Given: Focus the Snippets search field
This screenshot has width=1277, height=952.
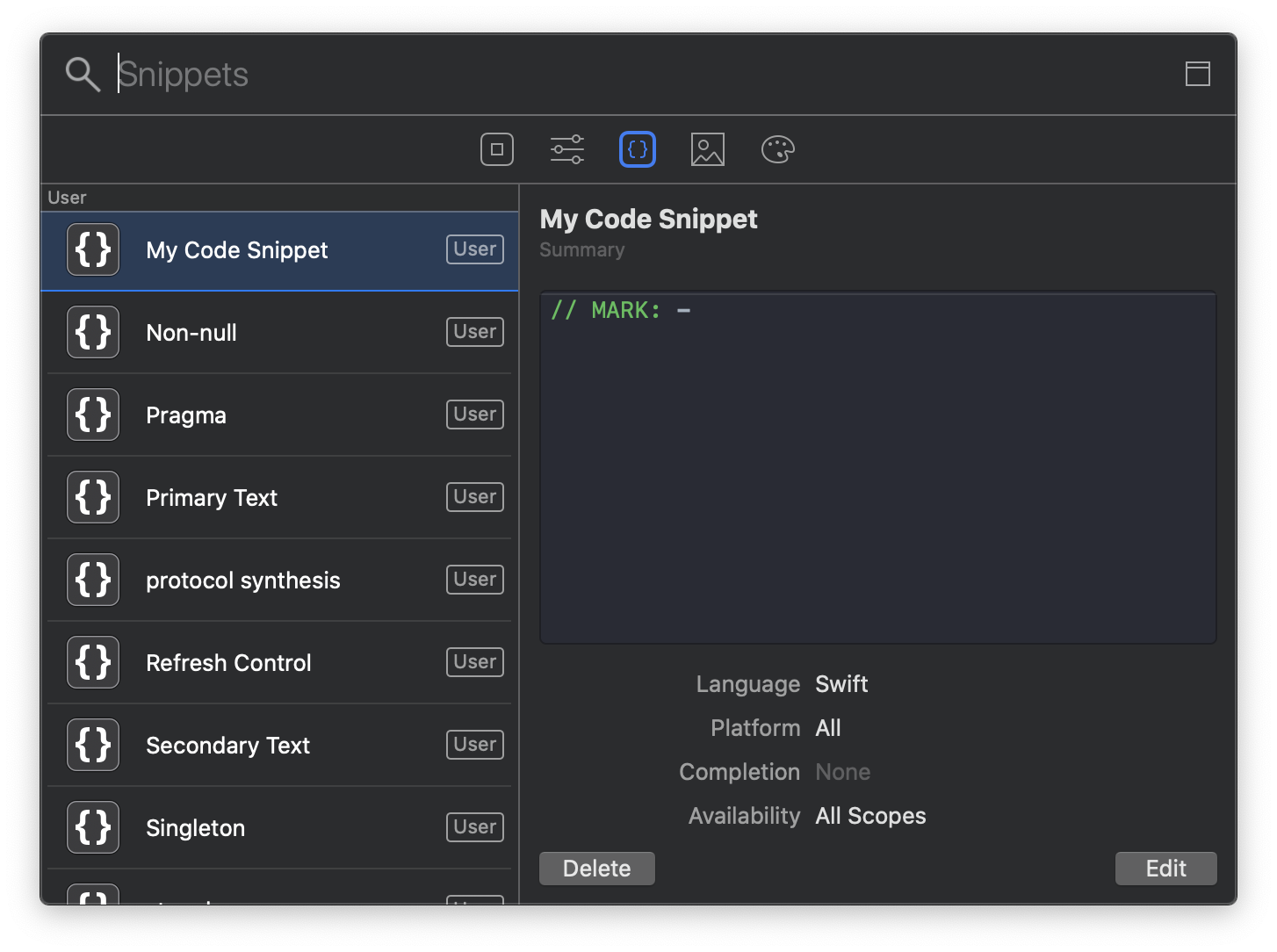Looking at the screenshot, I should [x=615, y=75].
